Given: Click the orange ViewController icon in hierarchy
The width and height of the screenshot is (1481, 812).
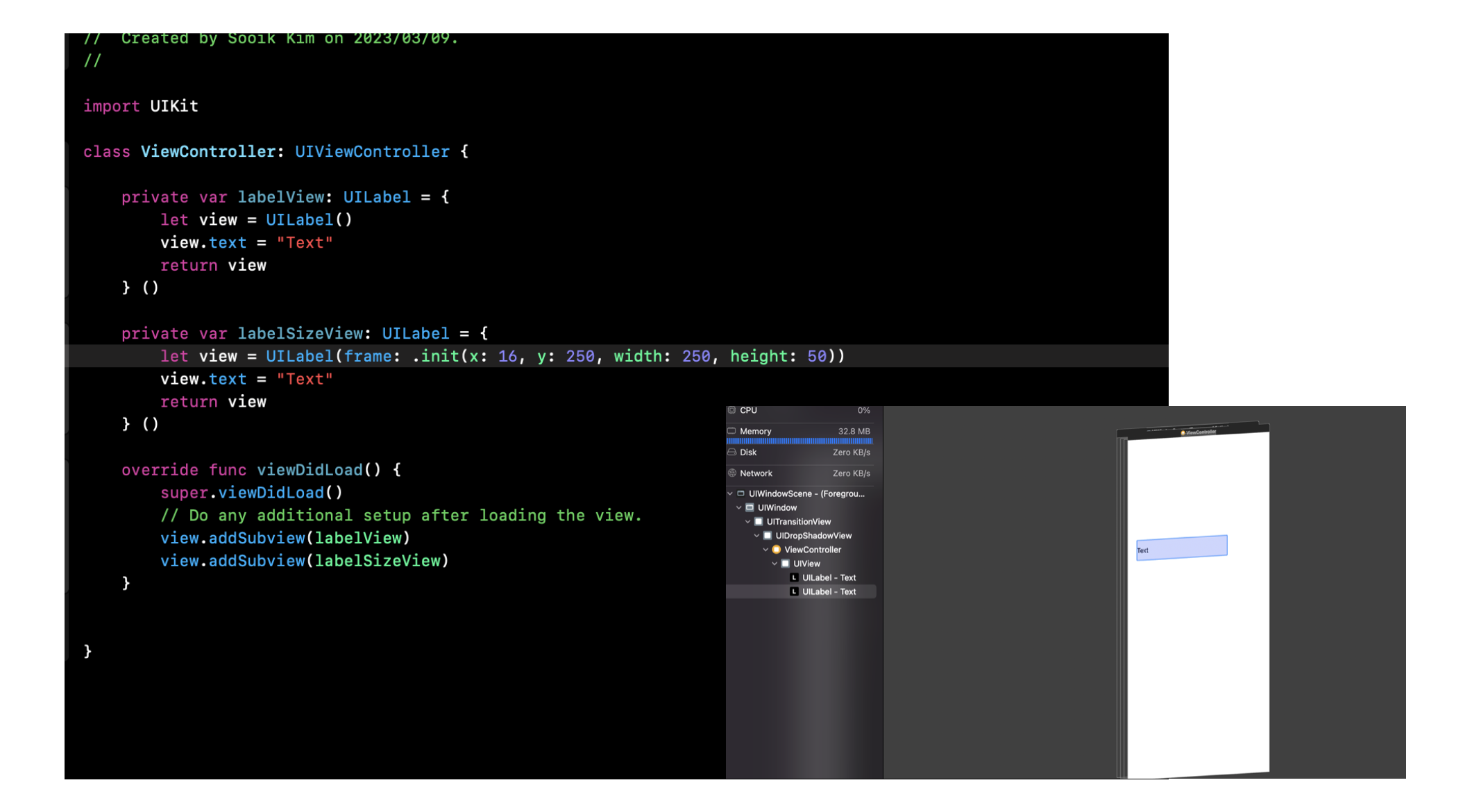Looking at the screenshot, I should pyautogui.click(x=777, y=550).
